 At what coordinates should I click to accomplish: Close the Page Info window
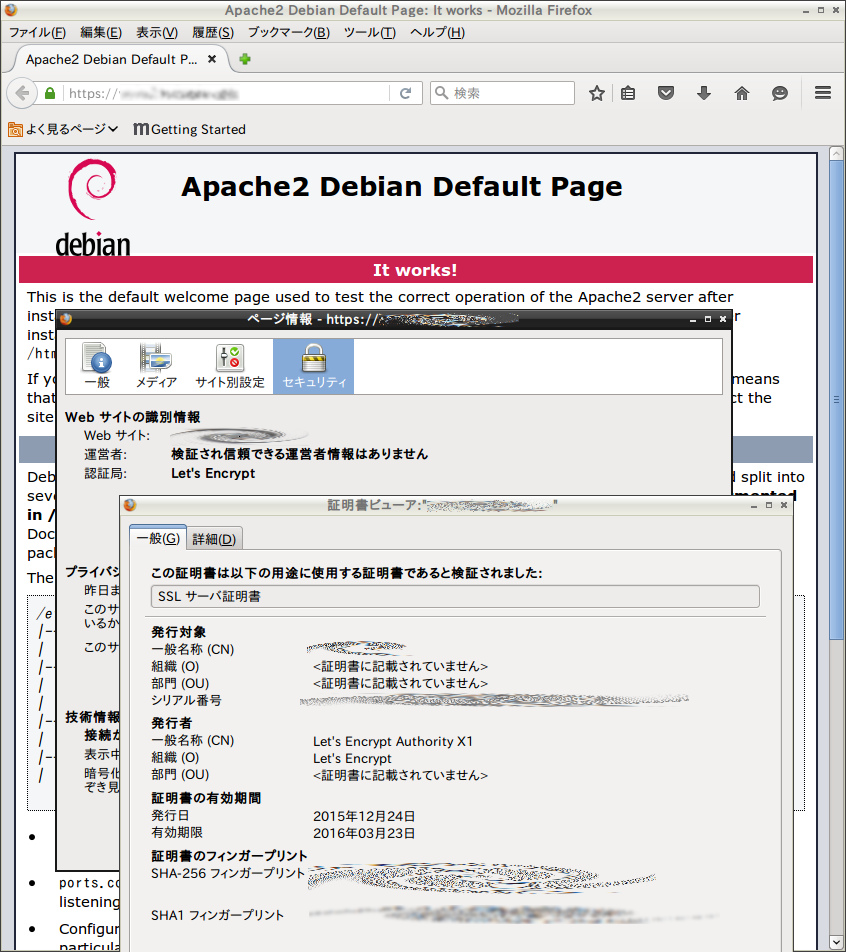point(723,319)
